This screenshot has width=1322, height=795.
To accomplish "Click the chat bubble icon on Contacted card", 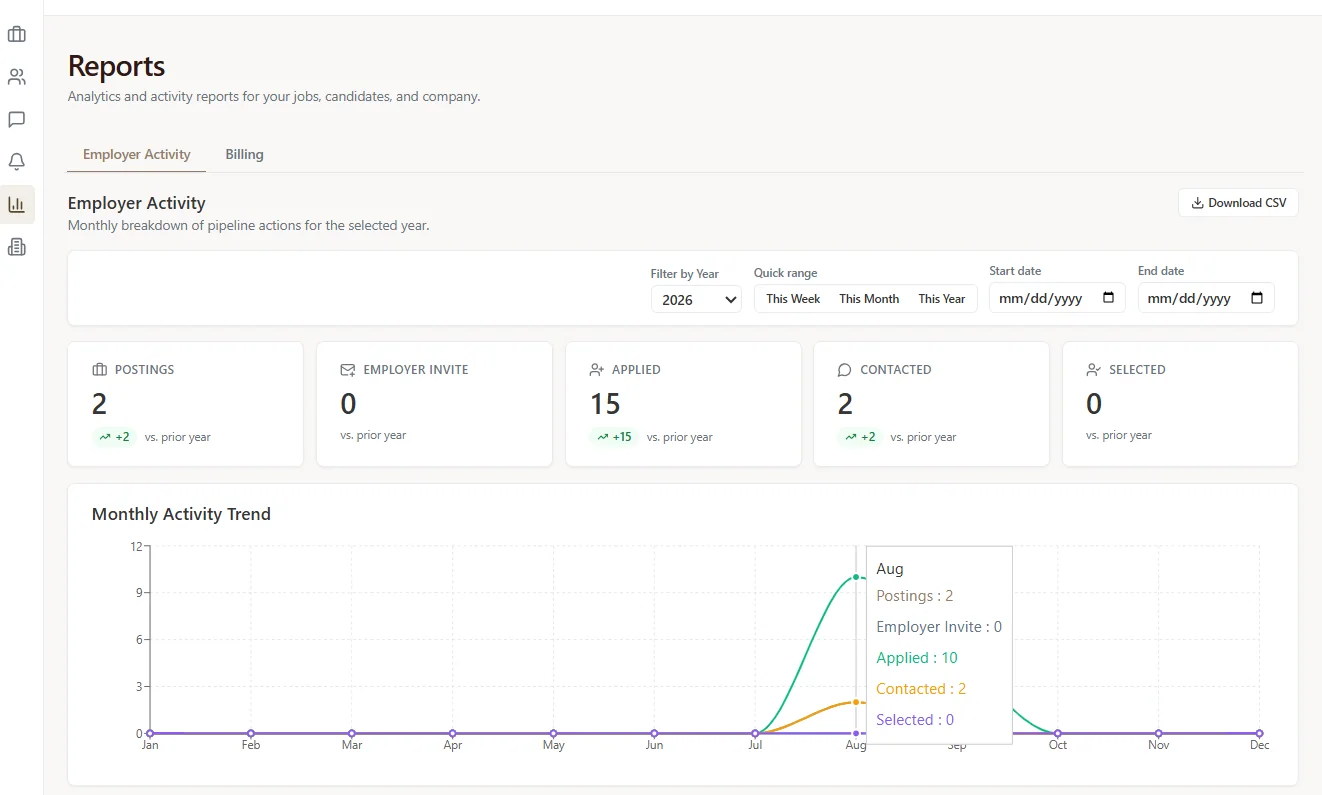I will pos(845,370).
